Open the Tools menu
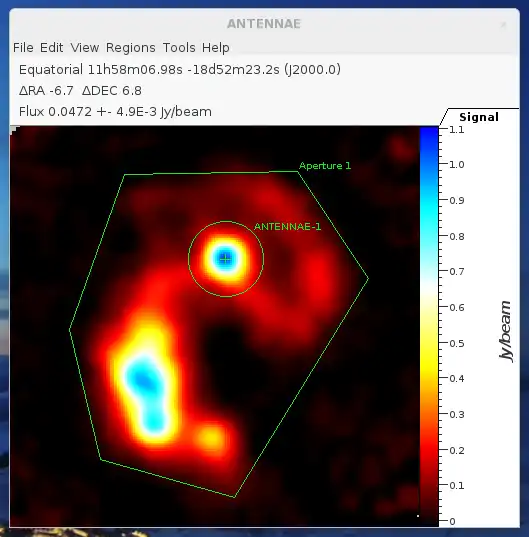Image resolution: width=529 pixels, height=537 pixels. click(179, 48)
